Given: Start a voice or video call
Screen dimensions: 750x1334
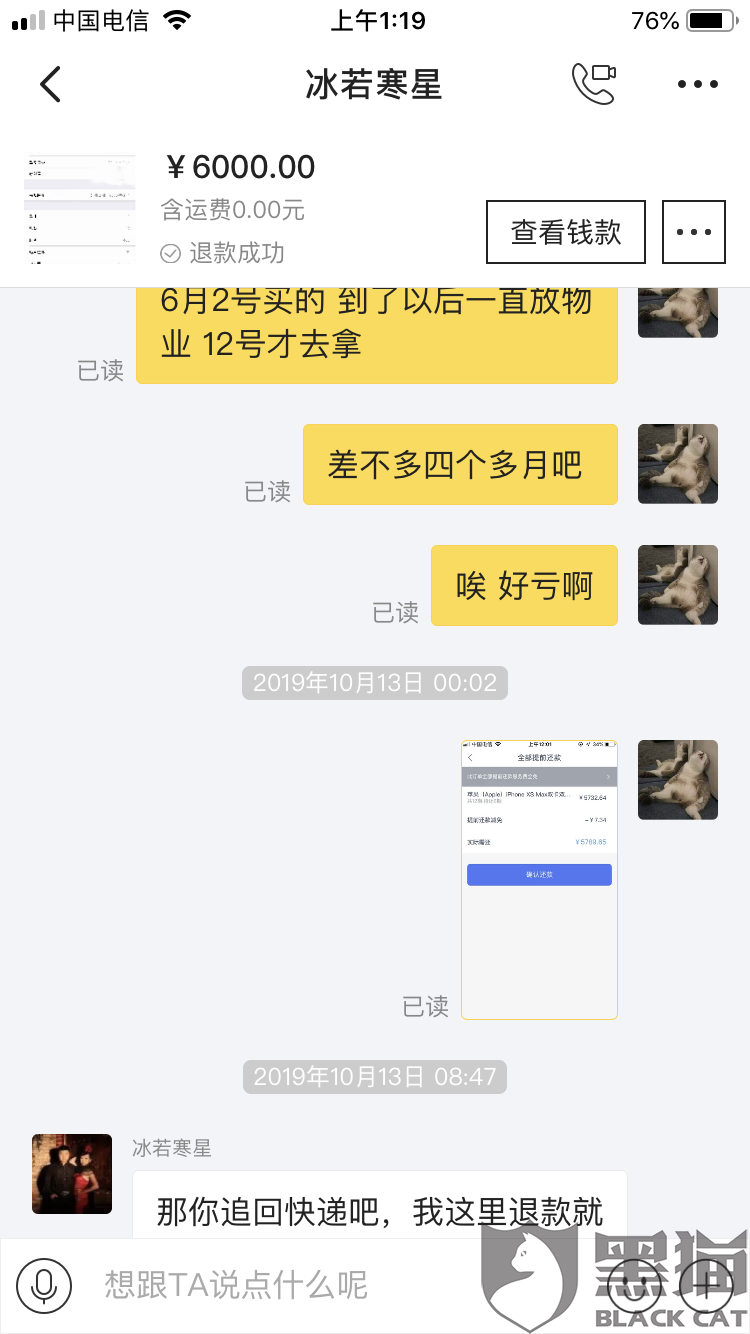Looking at the screenshot, I should click(593, 84).
